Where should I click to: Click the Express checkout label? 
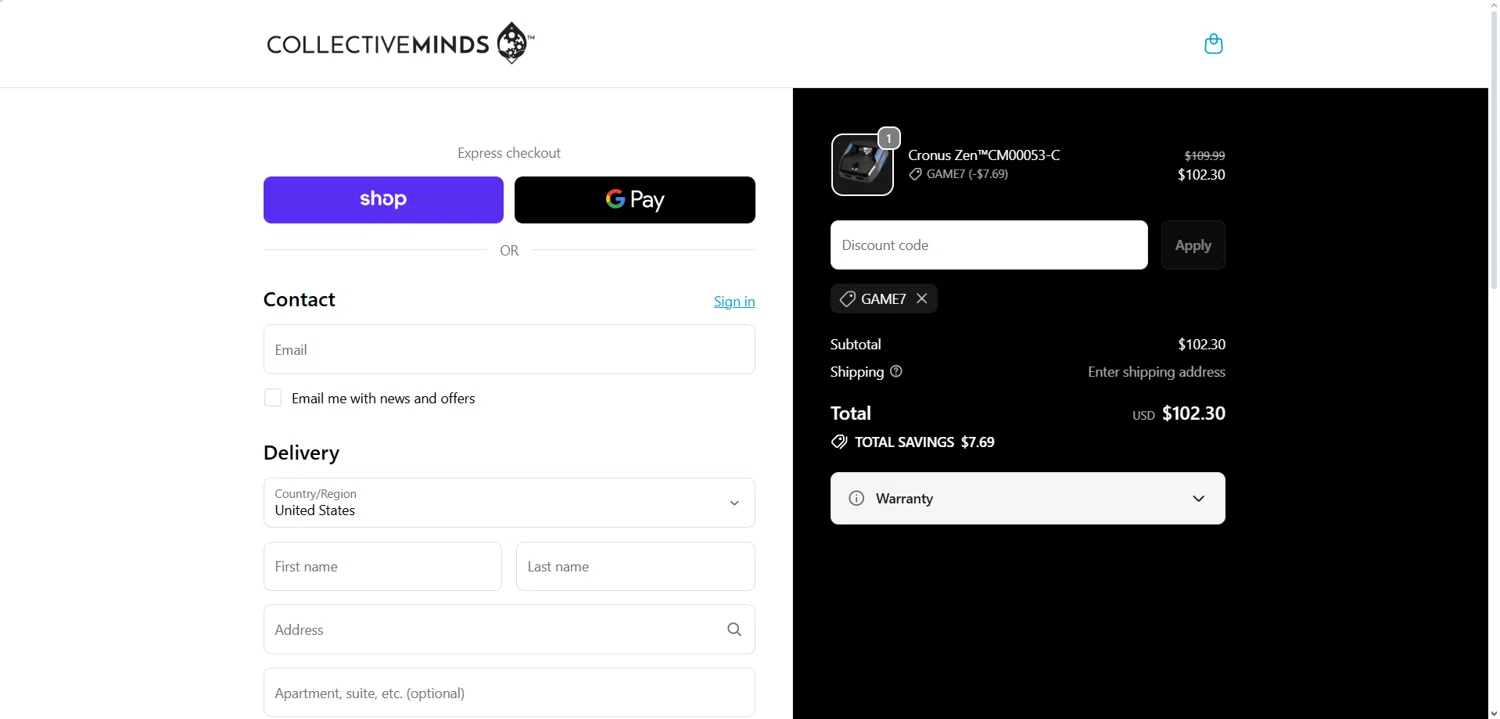click(509, 153)
